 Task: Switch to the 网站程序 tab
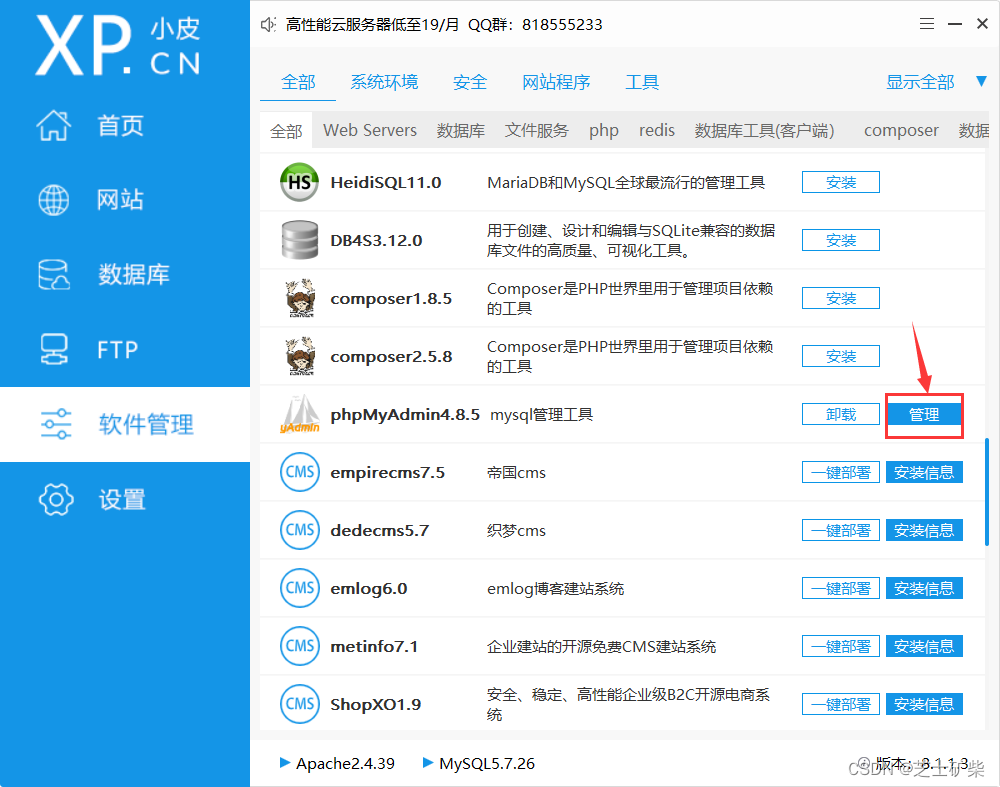[556, 82]
